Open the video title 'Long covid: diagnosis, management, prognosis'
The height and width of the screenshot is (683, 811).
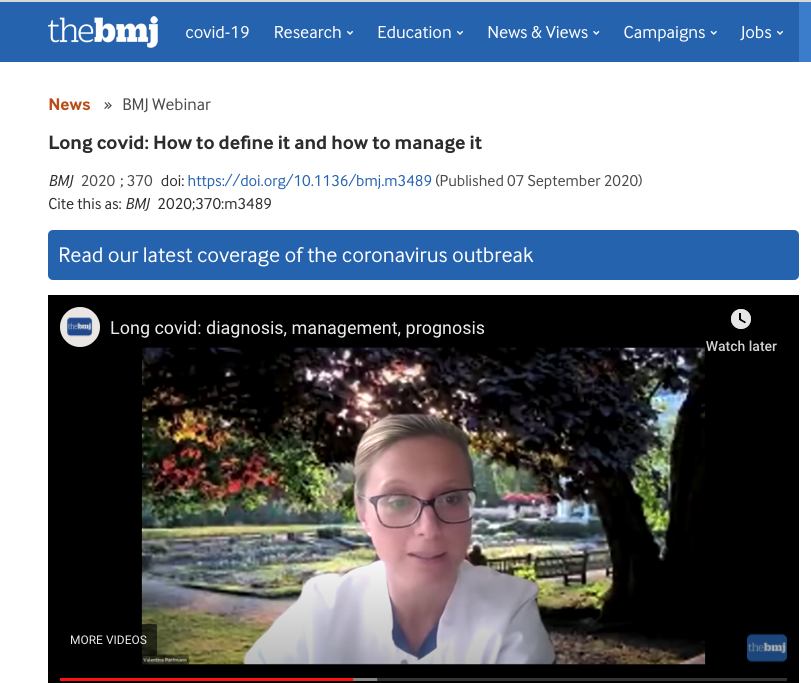point(297,328)
